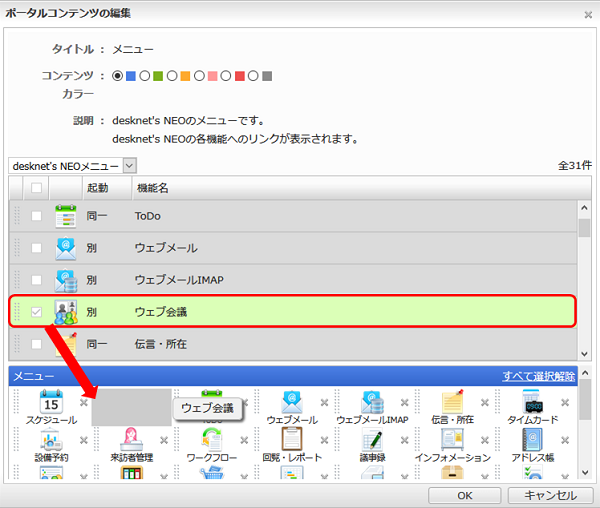Click the アドレス帳 icon
The width and height of the screenshot is (600, 508).
point(532,439)
